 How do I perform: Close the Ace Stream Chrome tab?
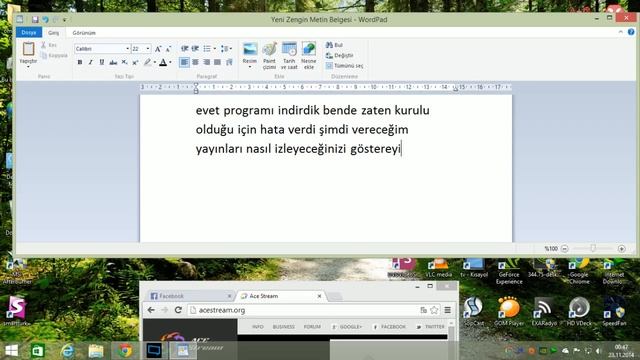[319, 296]
